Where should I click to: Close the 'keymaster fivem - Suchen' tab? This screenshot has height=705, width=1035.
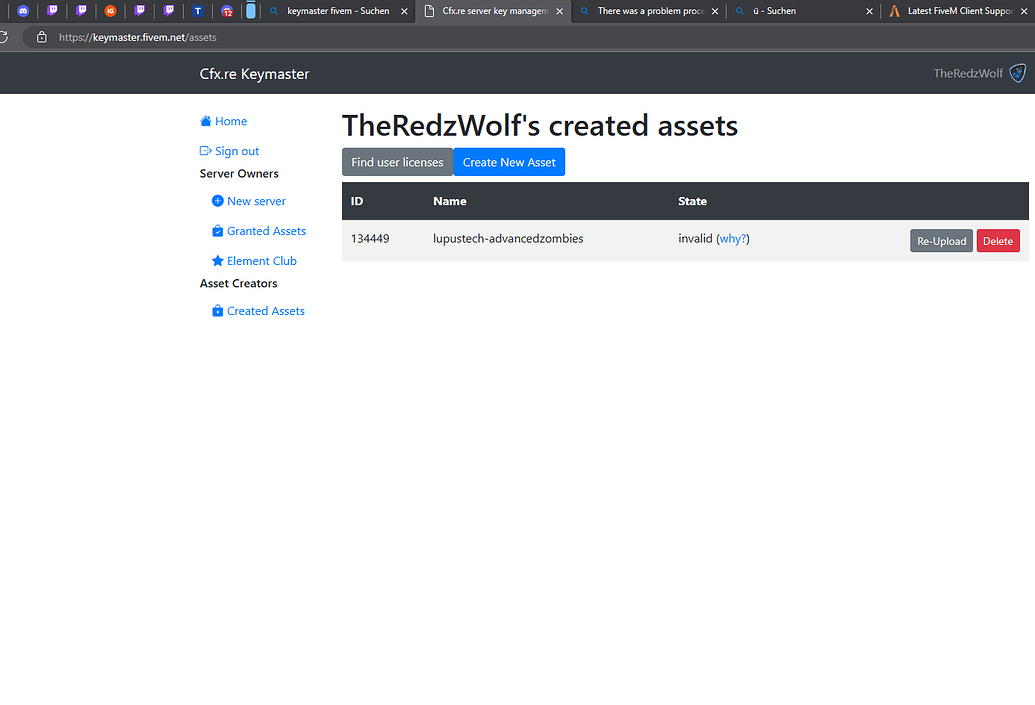click(404, 11)
